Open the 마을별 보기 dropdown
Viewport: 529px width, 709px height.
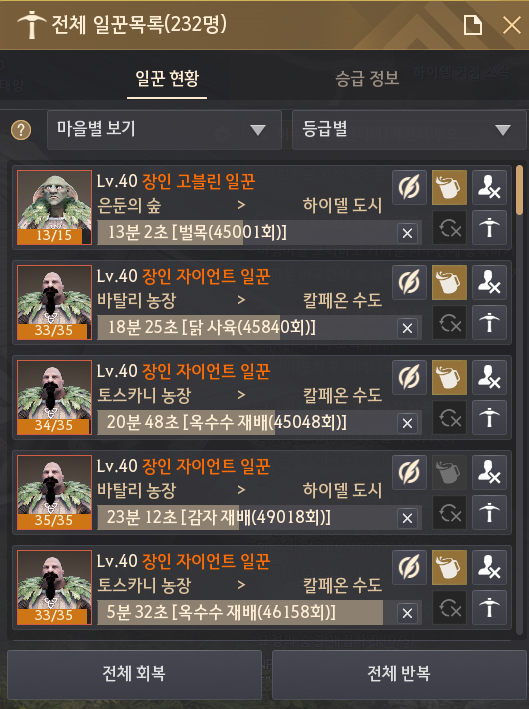[164, 130]
